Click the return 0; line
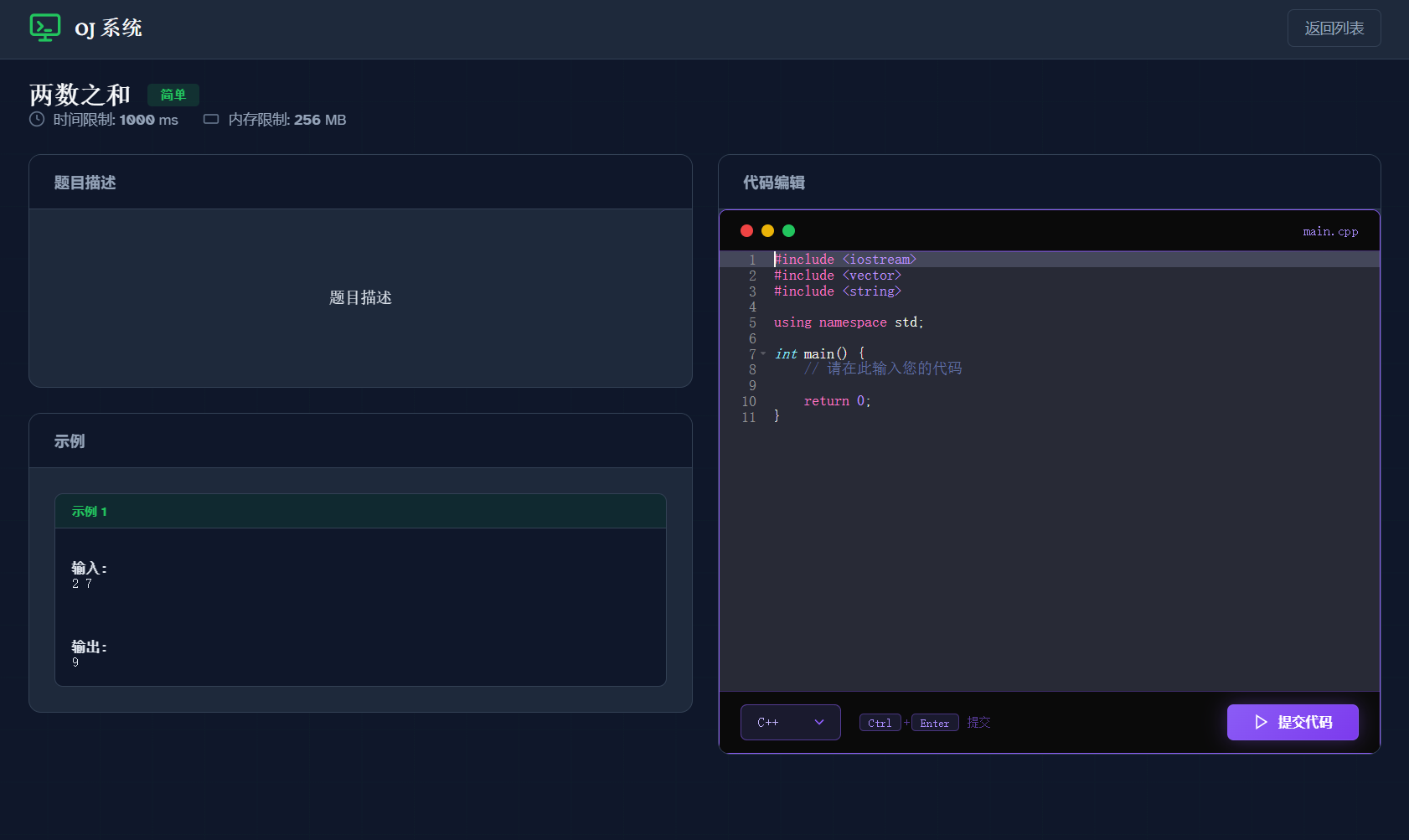 pyautogui.click(x=838, y=401)
